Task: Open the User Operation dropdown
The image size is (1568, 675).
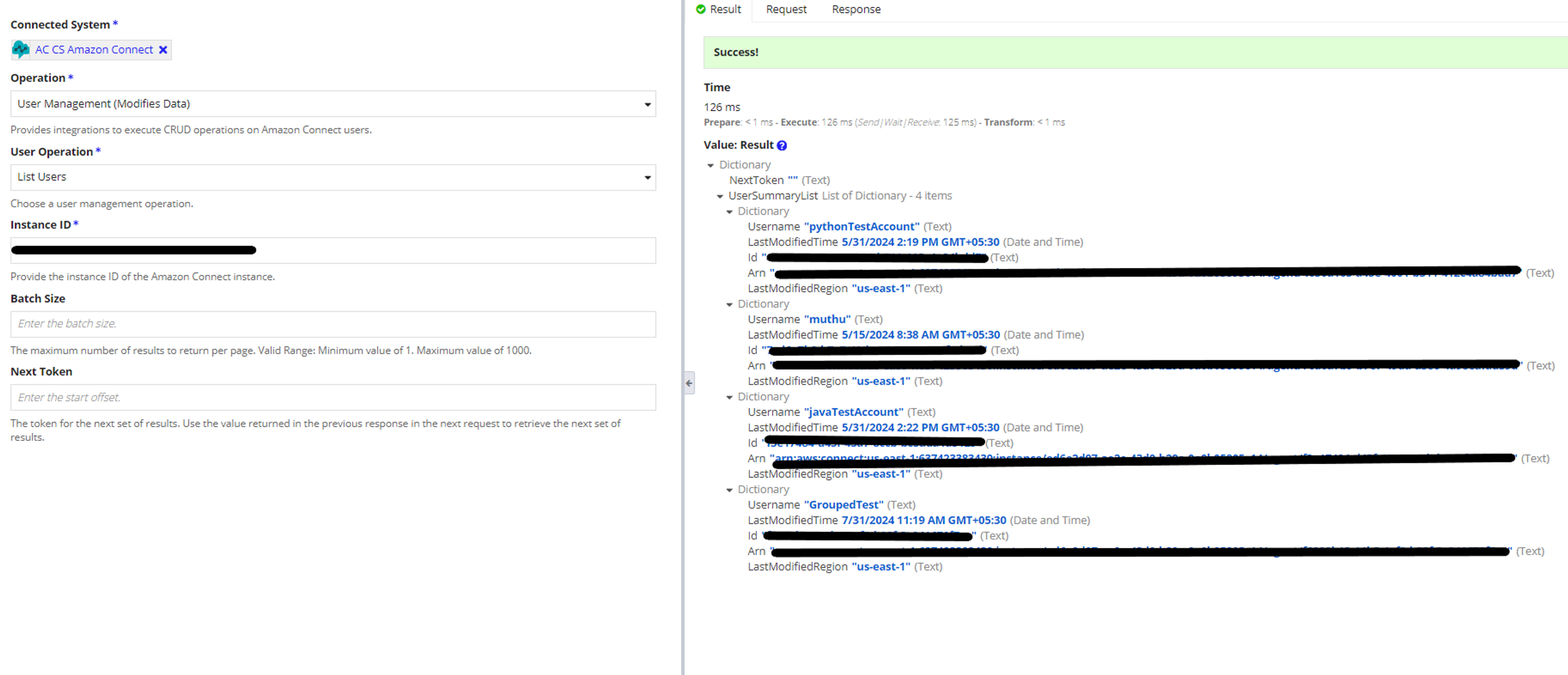Action: coord(333,177)
